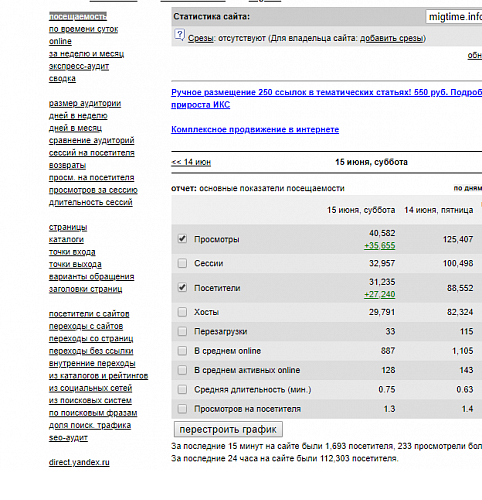Open точки входа report
The width and height of the screenshot is (482, 500).
pos(72,252)
